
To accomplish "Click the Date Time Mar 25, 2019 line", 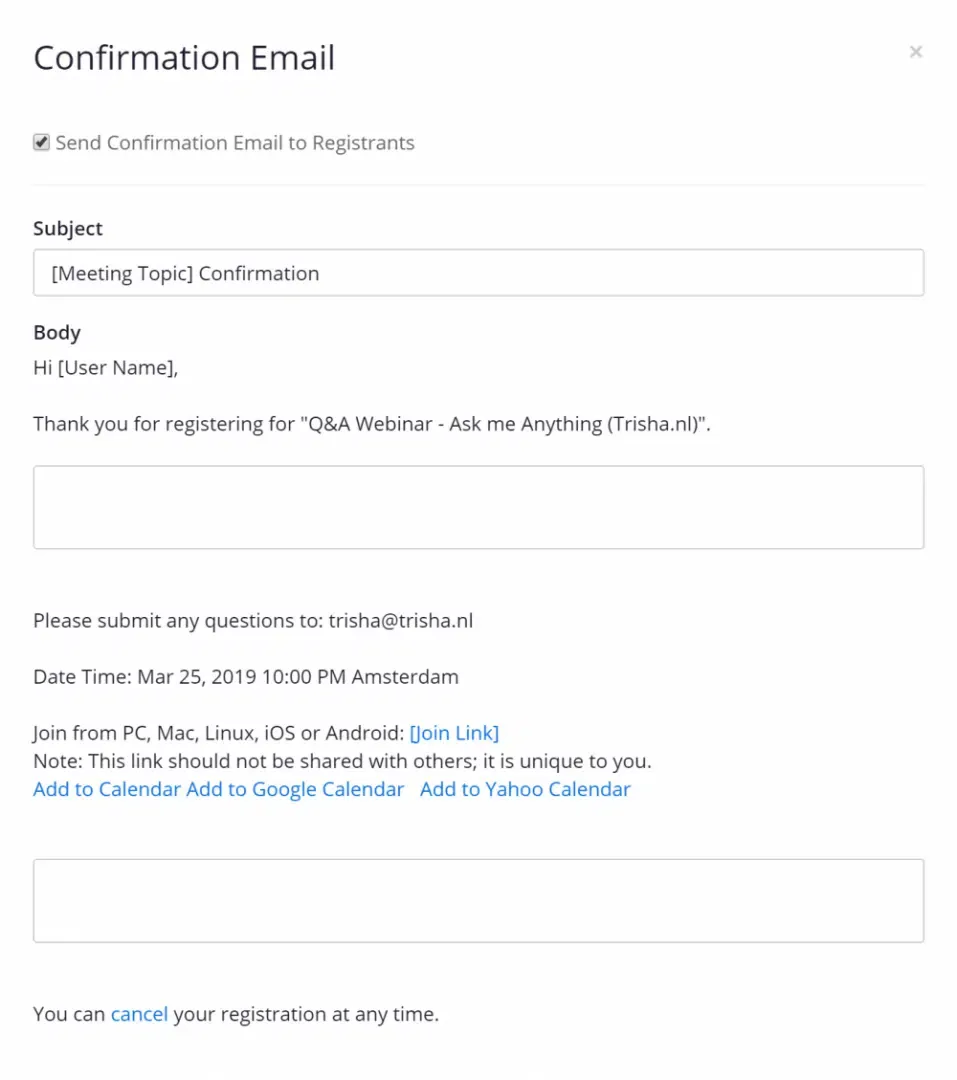I will click(246, 677).
